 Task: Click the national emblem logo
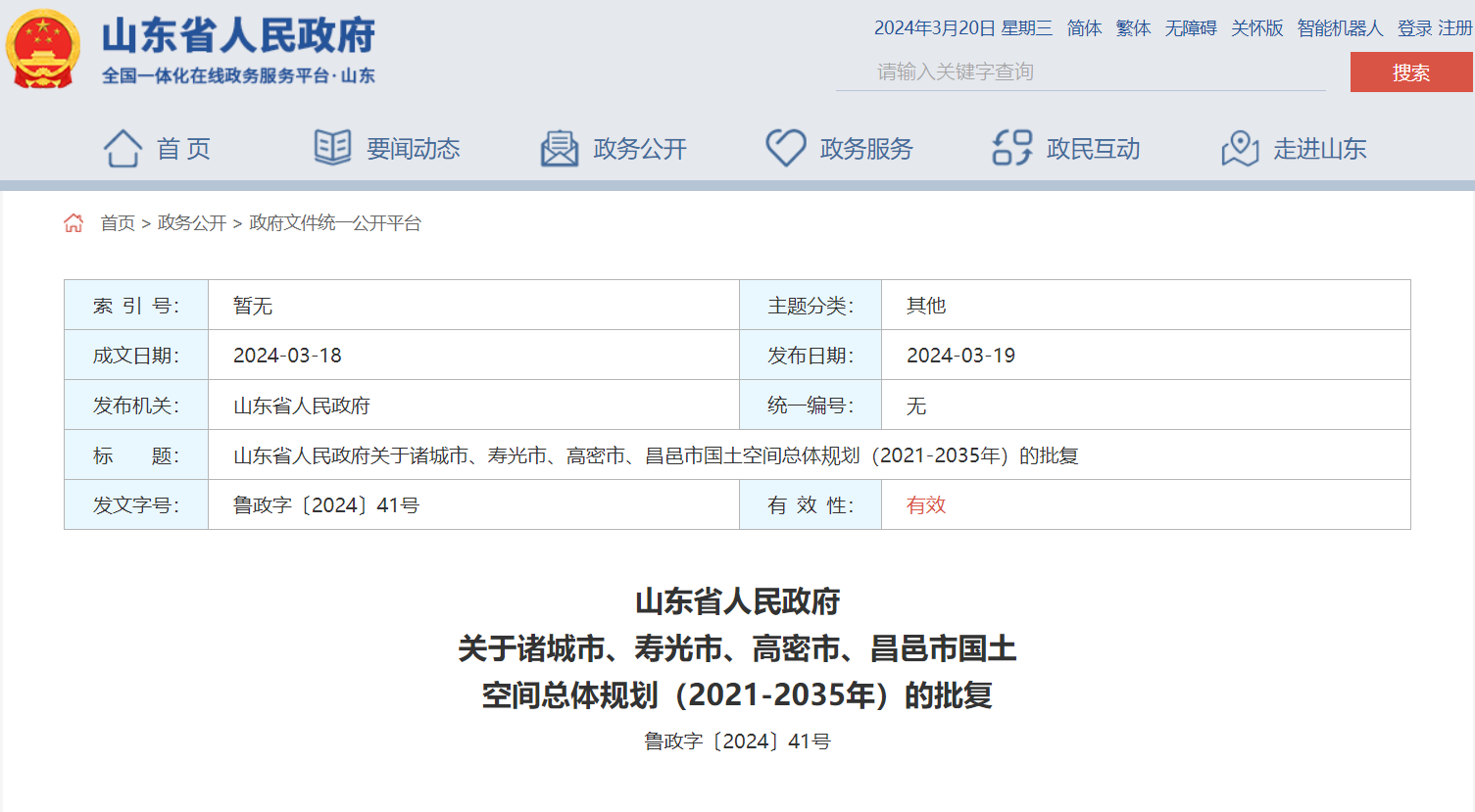click(x=43, y=49)
